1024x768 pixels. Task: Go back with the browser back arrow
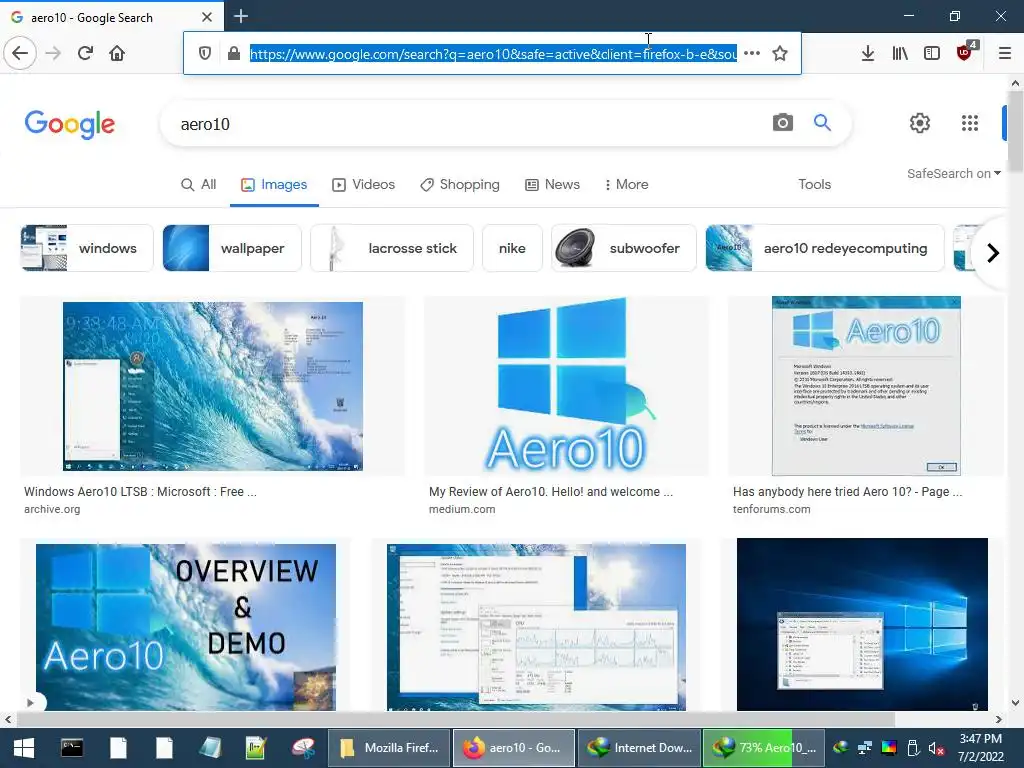[20, 53]
